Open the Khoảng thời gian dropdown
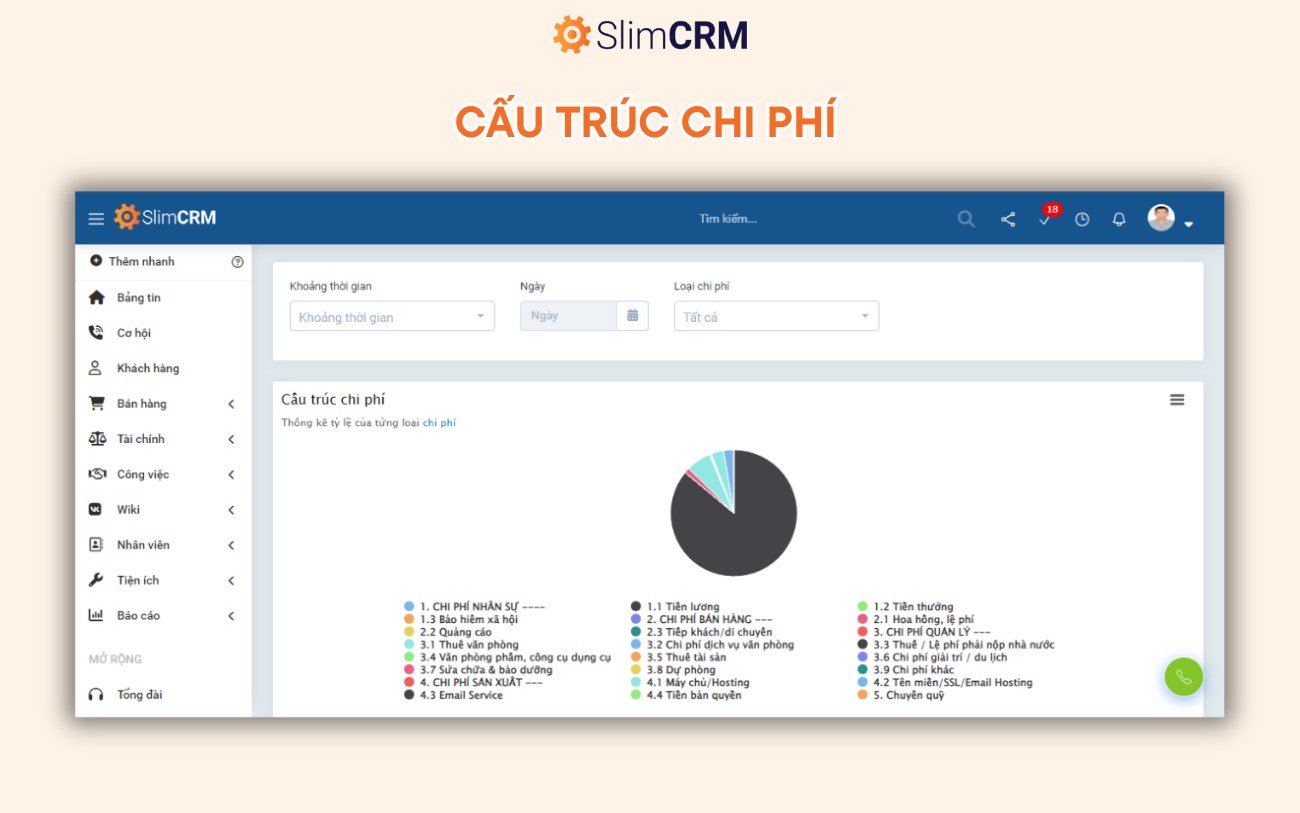The image size is (1300, 813). click(392, 317)
